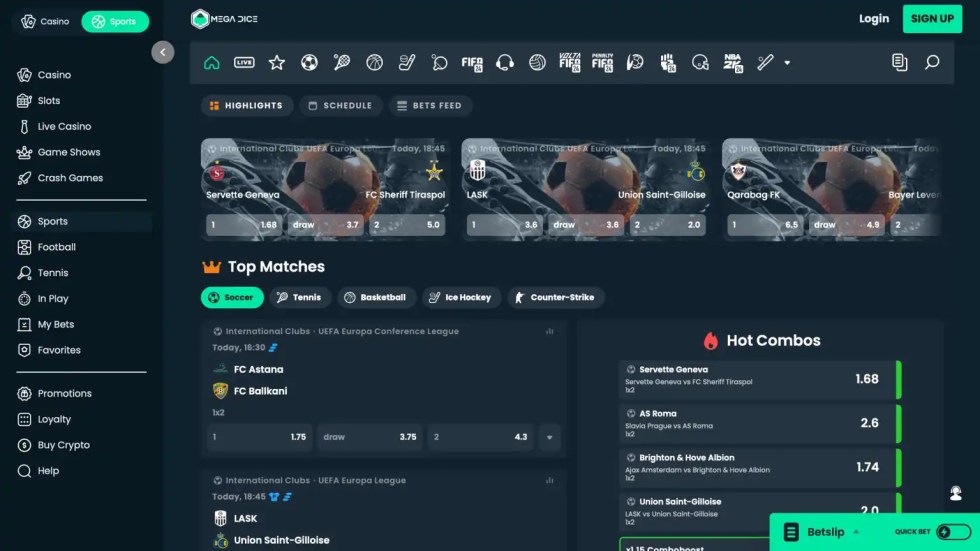Open the search magnifier icon
Viewport: 980px width, 551px height.
[x=932, y=62]
